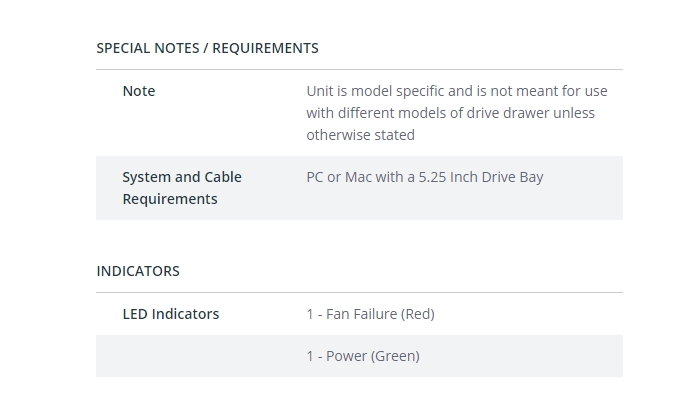The height and width of the screenshot is (412, 686).
Task: Click the LED Indicators label
Action: pos(171,314)
